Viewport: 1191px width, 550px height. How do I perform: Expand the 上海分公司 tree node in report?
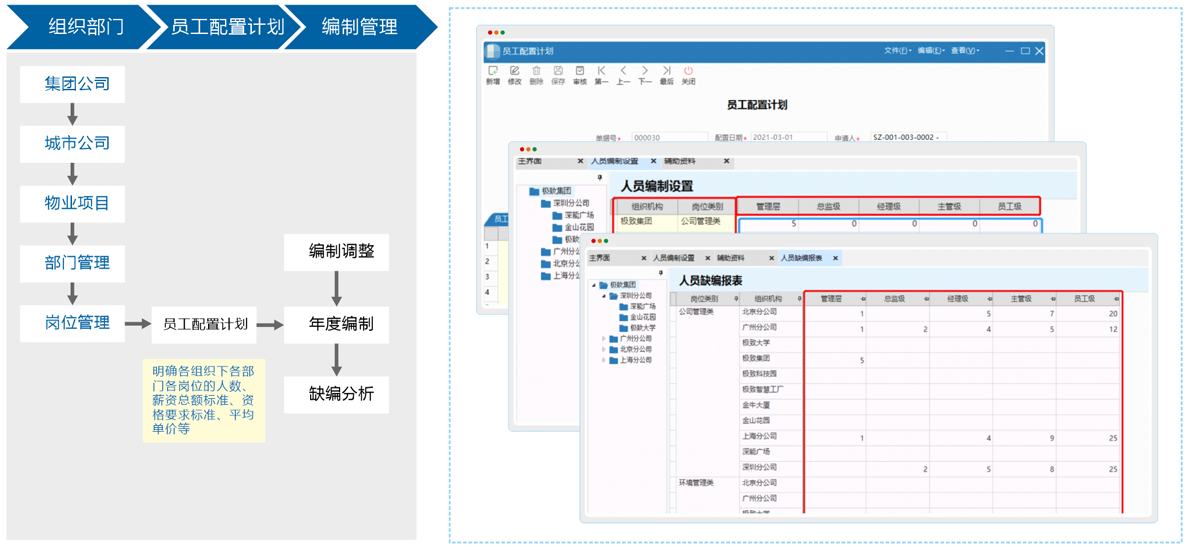tap(603, 360)
